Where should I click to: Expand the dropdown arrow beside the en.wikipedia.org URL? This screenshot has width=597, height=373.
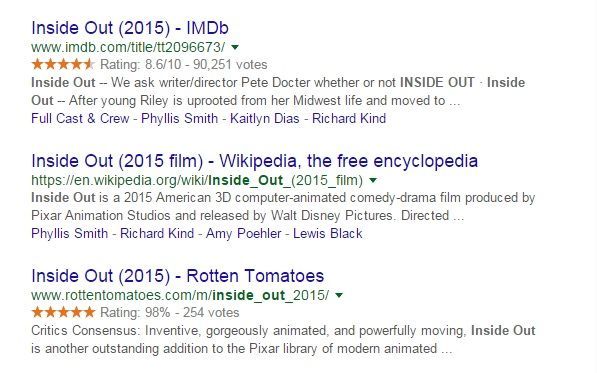373,180
